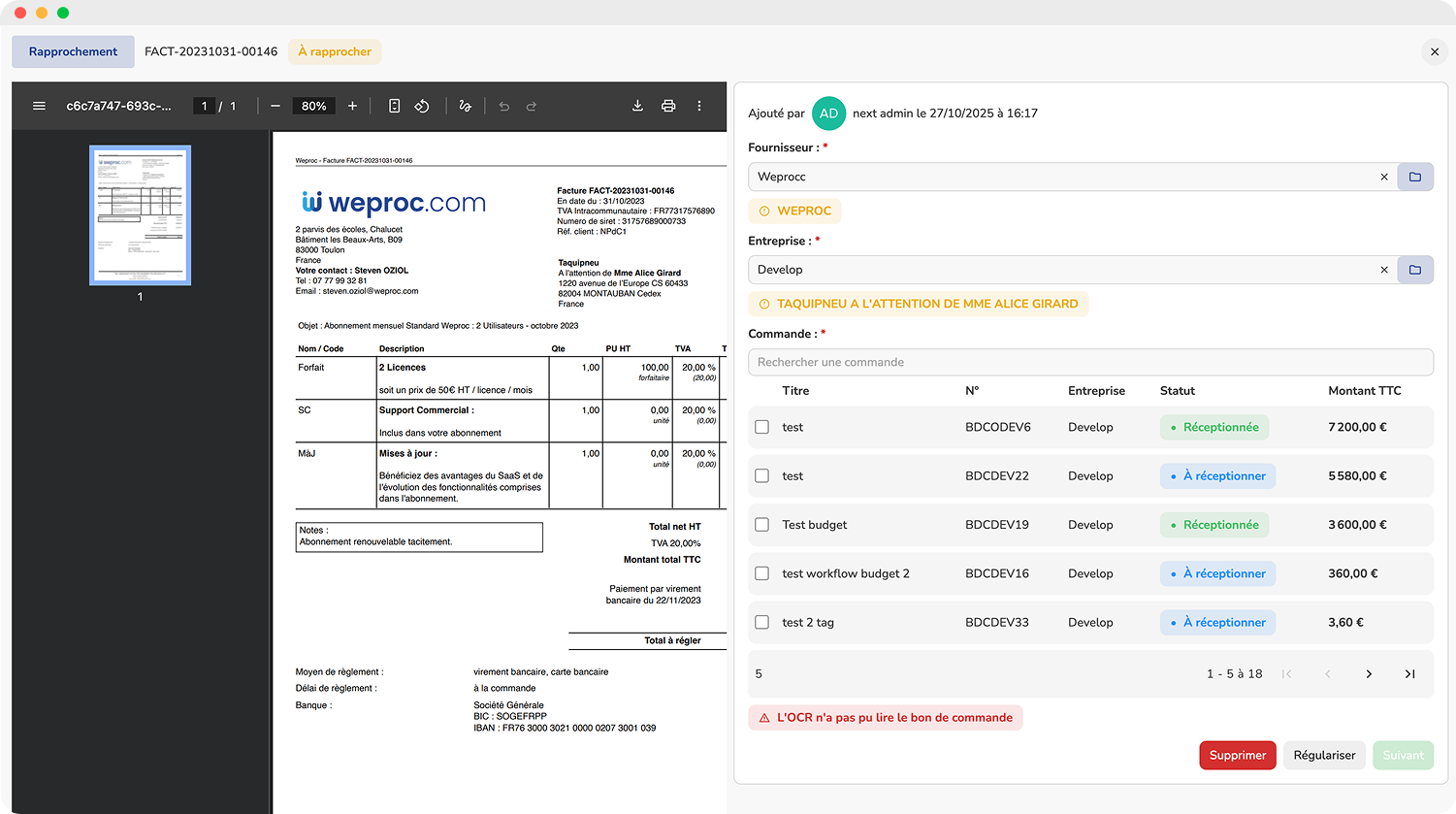
Task: Rotate the document page
Action: click(x=422, y=106)
